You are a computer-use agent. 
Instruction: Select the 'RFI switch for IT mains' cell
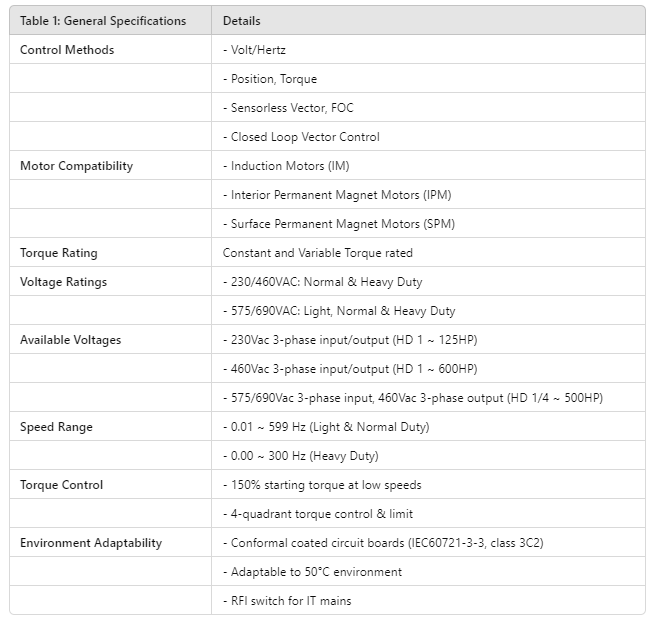(x=287, y=601)
